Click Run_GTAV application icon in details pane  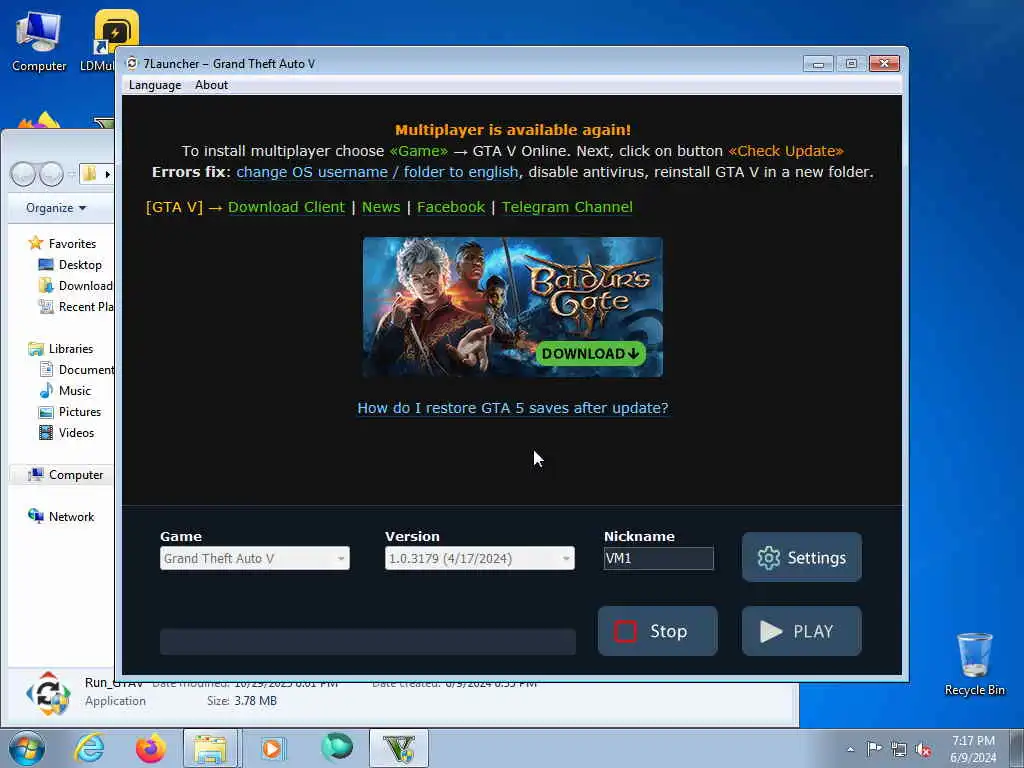[x=48, y=693]
